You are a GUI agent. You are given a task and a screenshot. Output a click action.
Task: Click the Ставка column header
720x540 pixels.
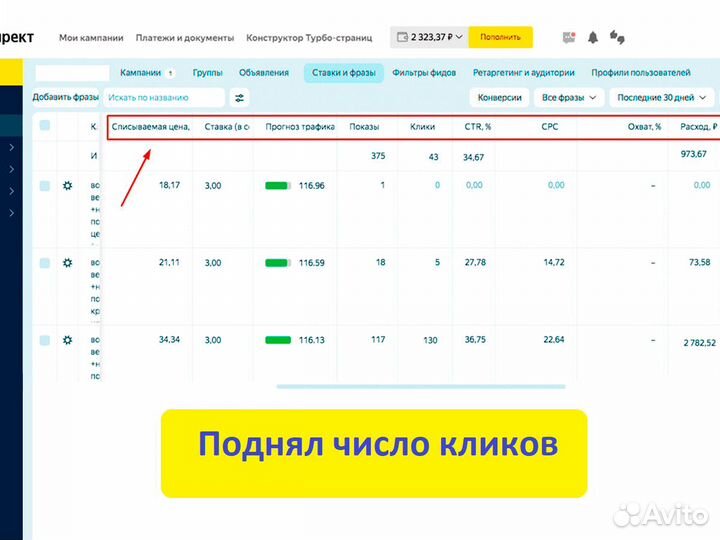tap(227, 127)
